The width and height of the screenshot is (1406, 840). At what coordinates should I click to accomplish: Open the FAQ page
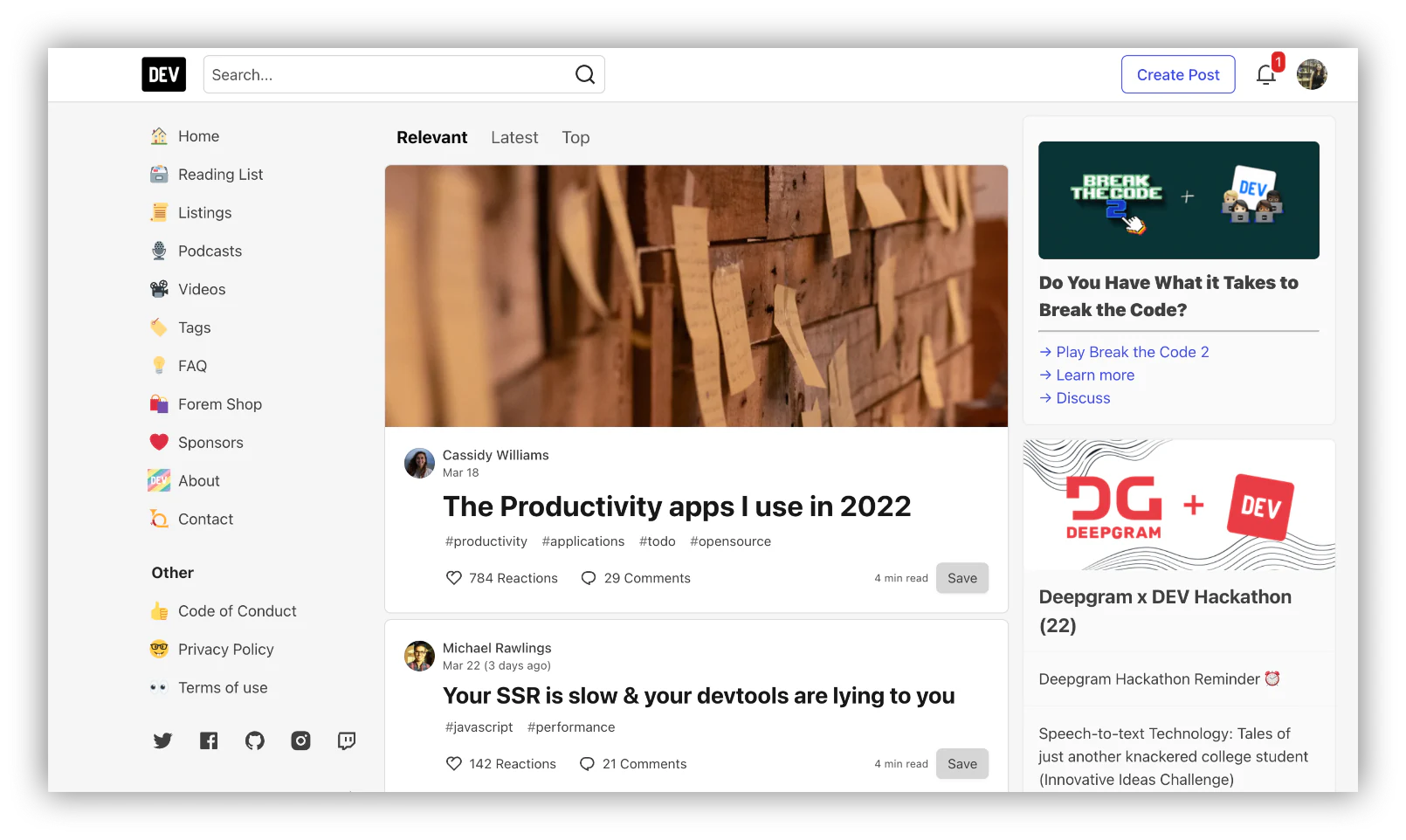click(x=178, y=366)
